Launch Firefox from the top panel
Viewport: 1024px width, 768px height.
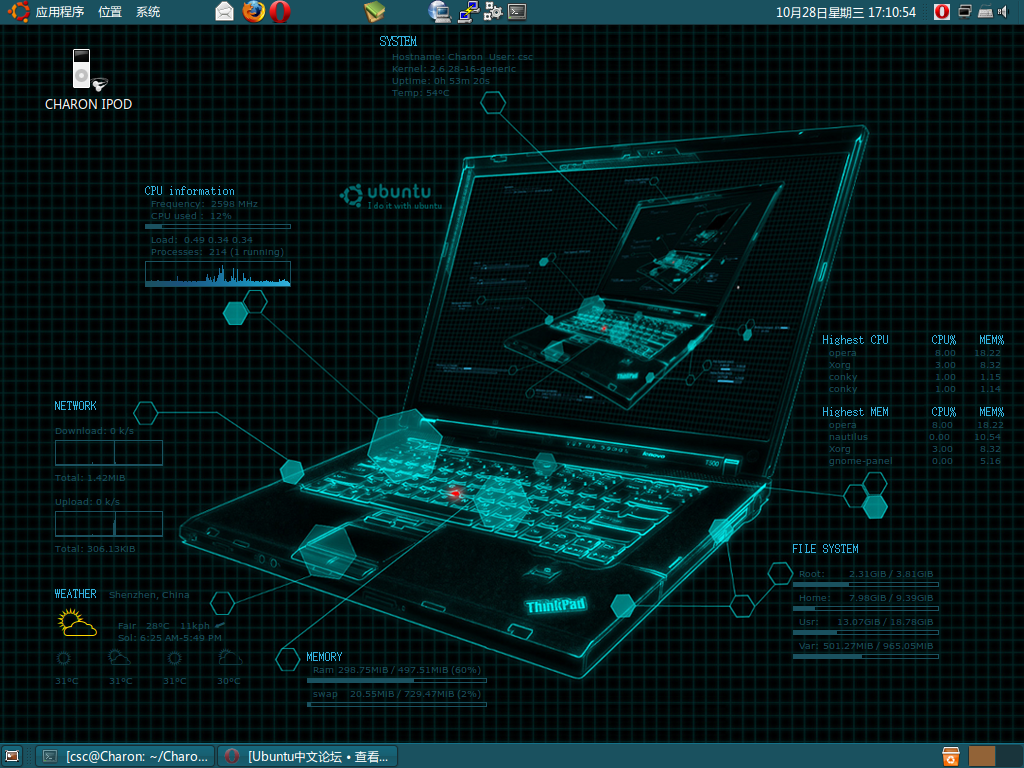coord(253,12)
